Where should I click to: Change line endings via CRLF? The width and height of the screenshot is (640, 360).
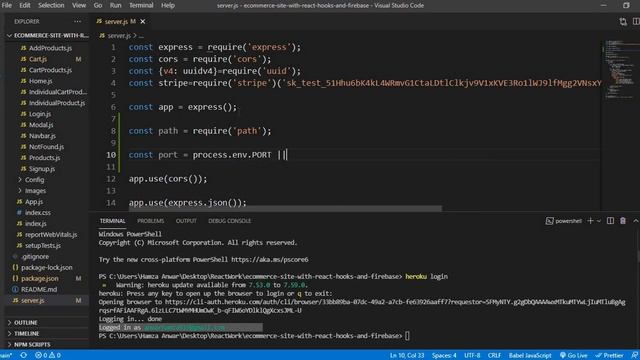tap(494, 356)
